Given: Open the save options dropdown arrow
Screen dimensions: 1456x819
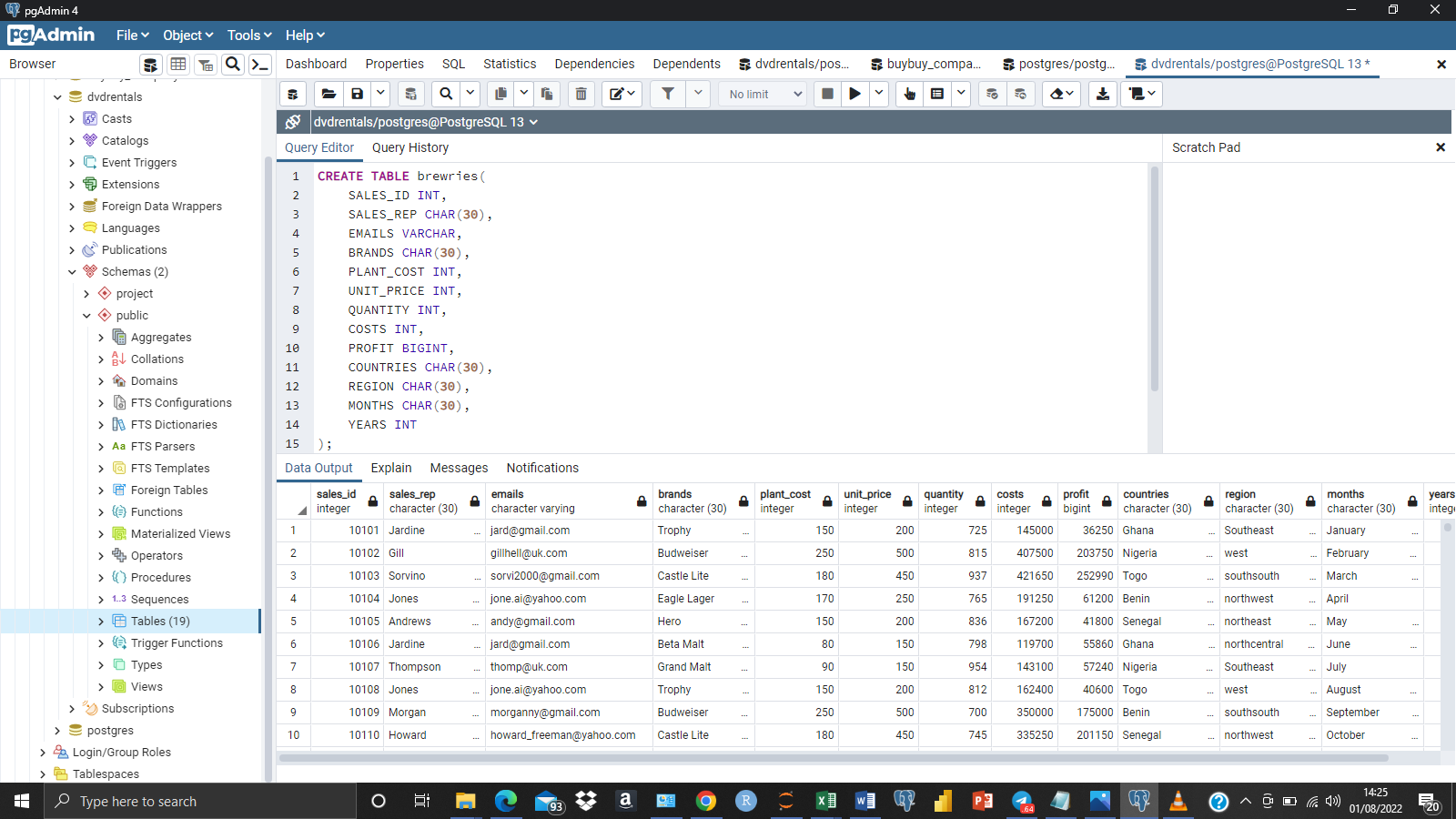Looking at the screenshot, I should (380, 94).
